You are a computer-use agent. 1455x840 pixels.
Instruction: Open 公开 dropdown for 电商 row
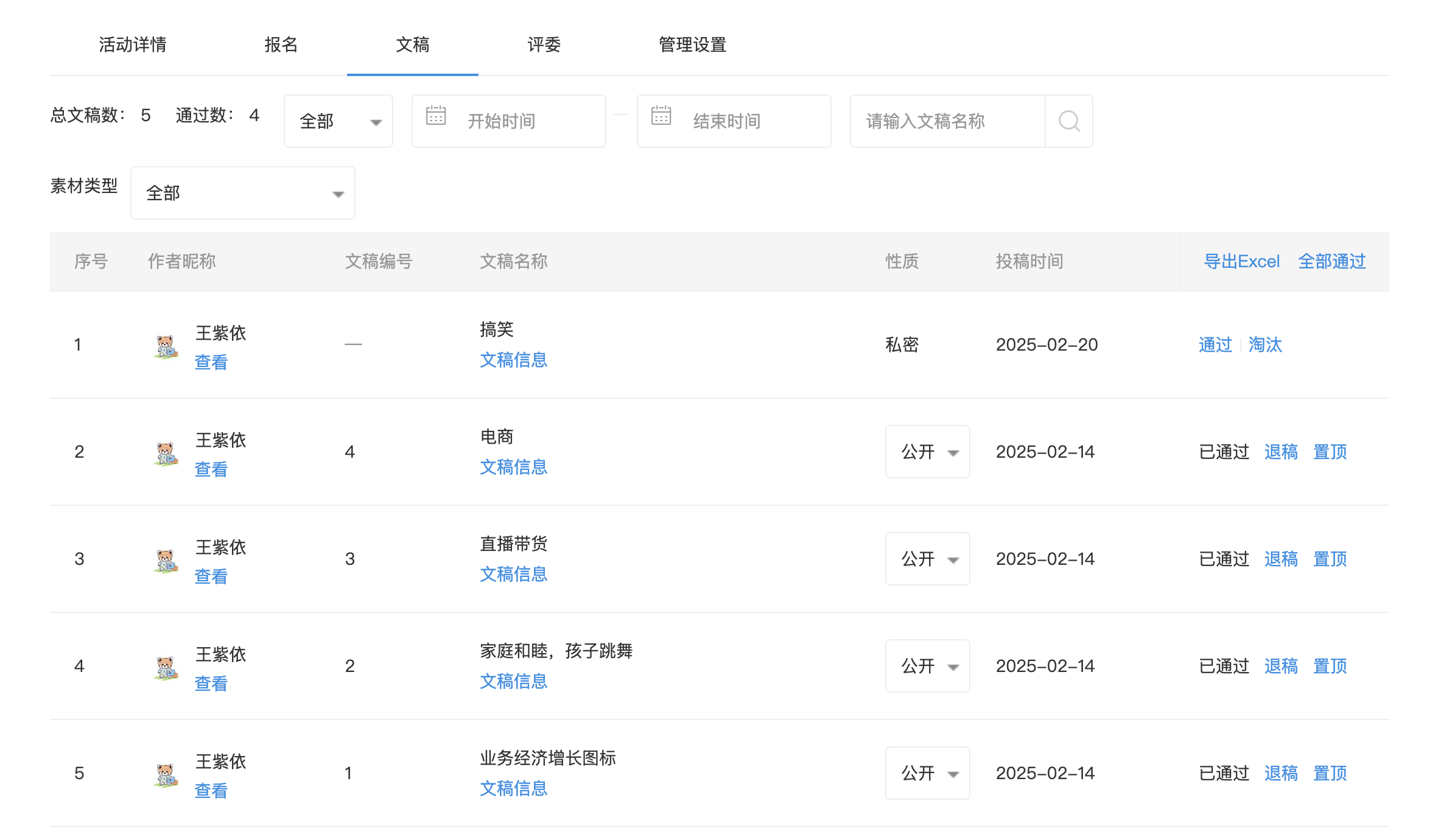coord(927,452)
